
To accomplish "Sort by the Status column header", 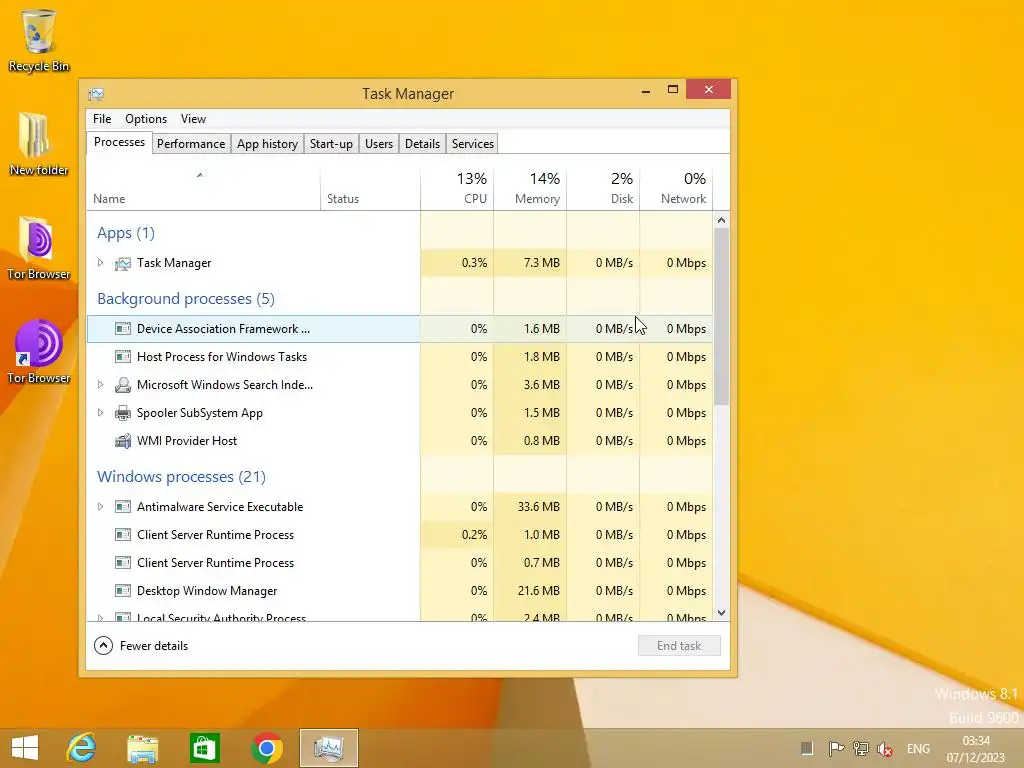I will tap(370, 189).
